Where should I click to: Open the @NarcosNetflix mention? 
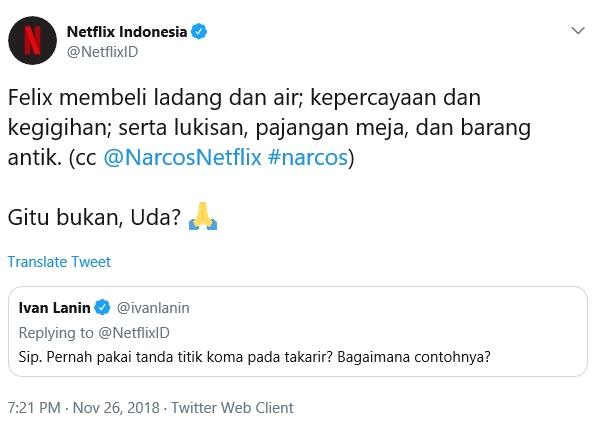tap(183, 157)
